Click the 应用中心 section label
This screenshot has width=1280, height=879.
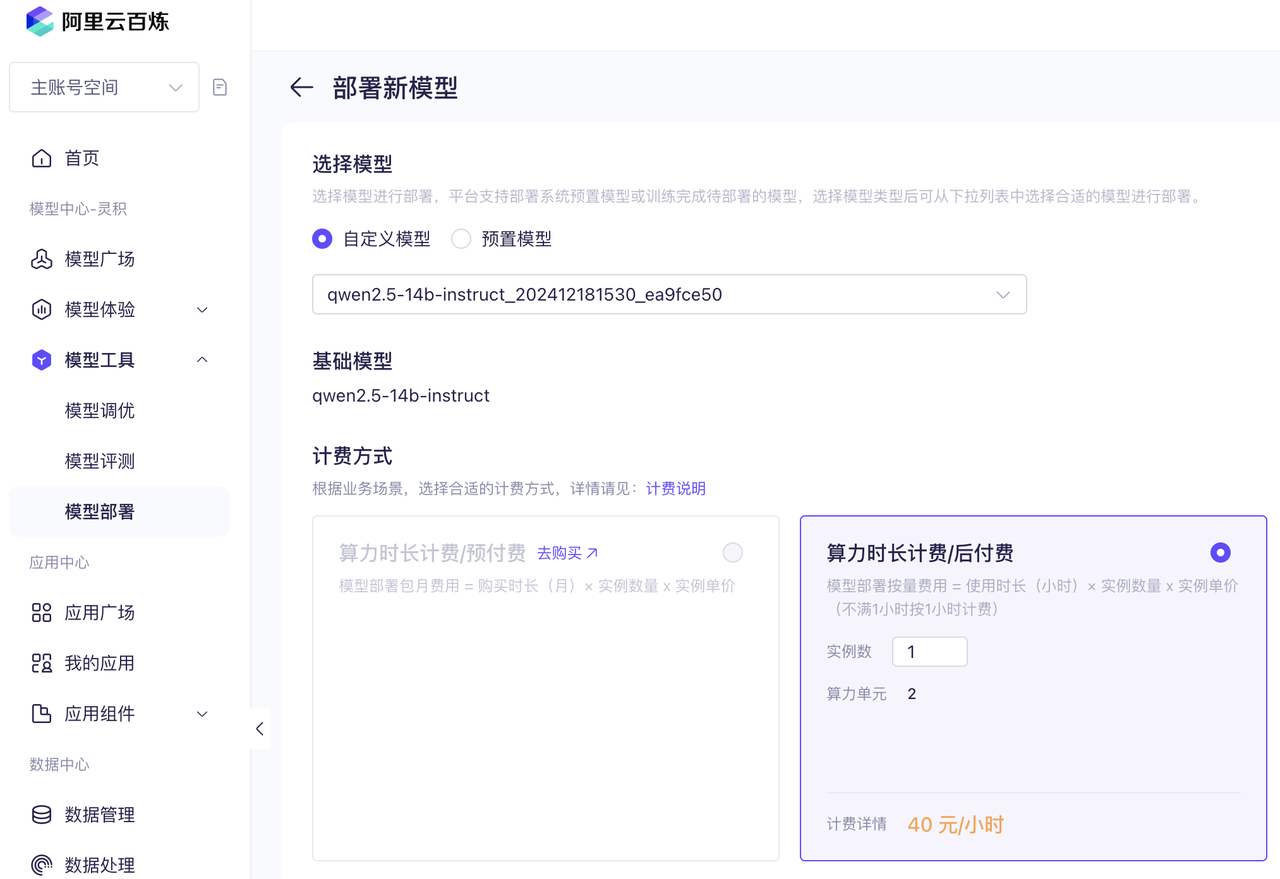click(x=60, y=563)
